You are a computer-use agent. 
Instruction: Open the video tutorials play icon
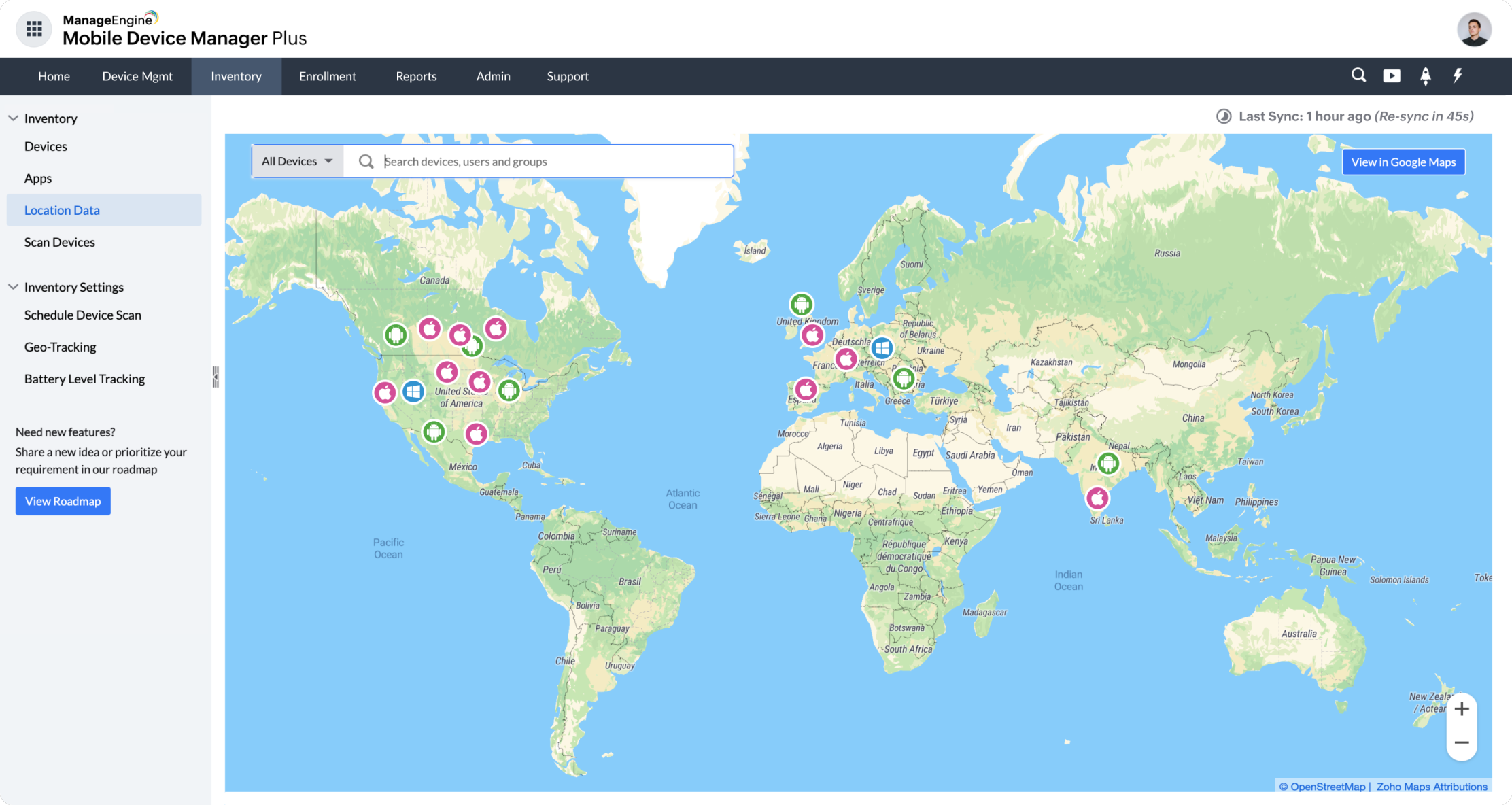(x=1392, y=75)
